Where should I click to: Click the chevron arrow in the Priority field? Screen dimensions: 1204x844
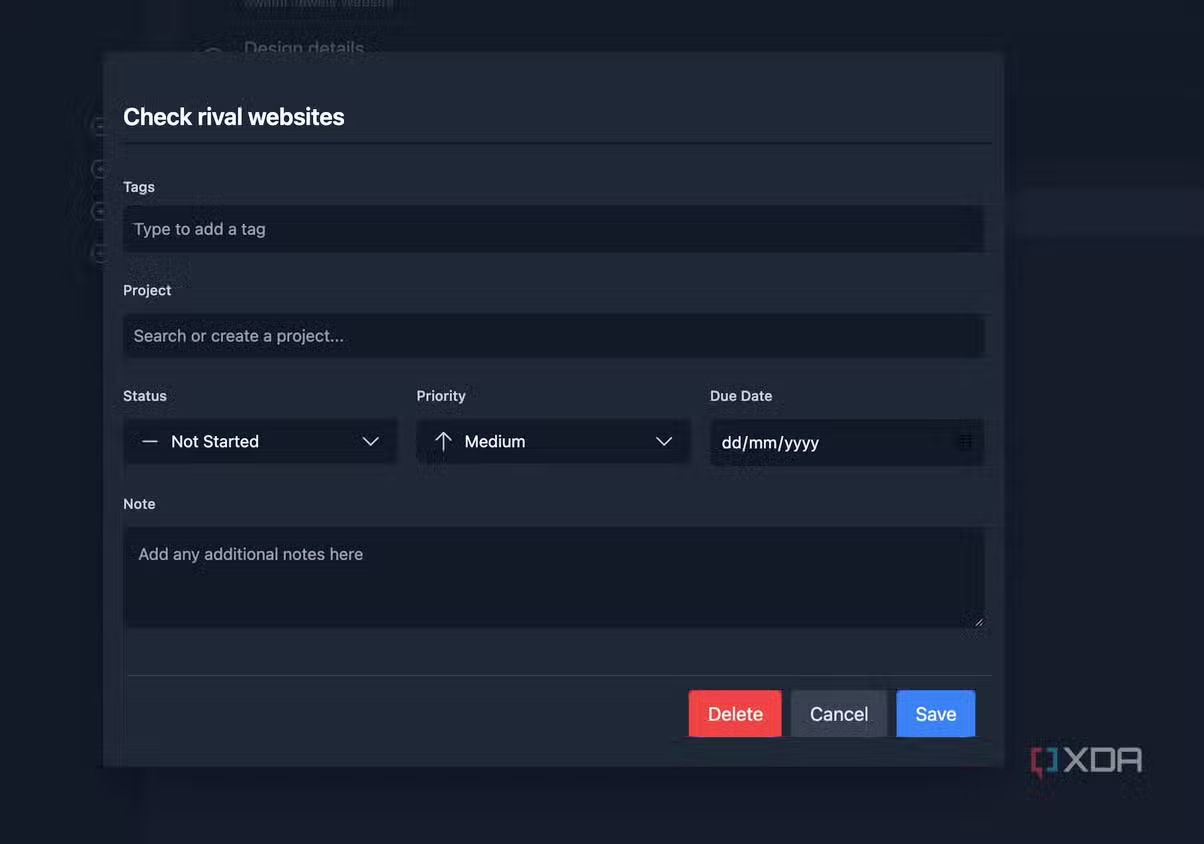663,441
